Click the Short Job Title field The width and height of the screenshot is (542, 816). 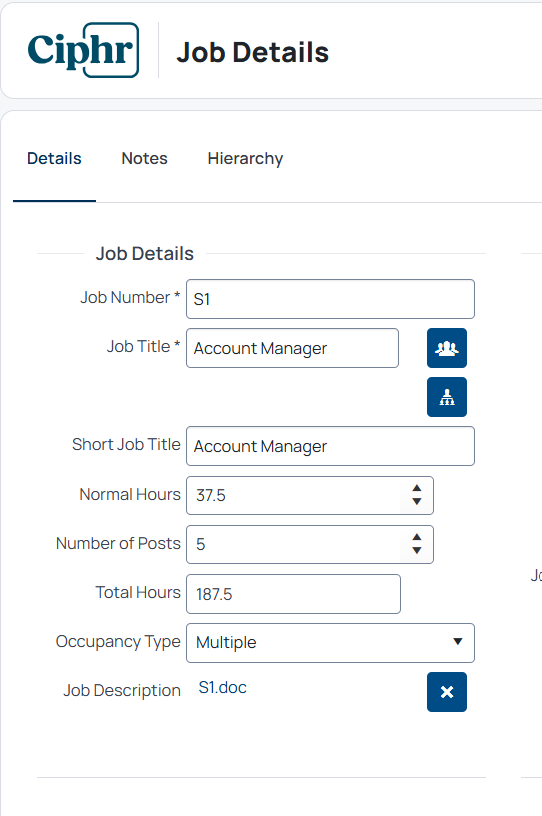330,446
